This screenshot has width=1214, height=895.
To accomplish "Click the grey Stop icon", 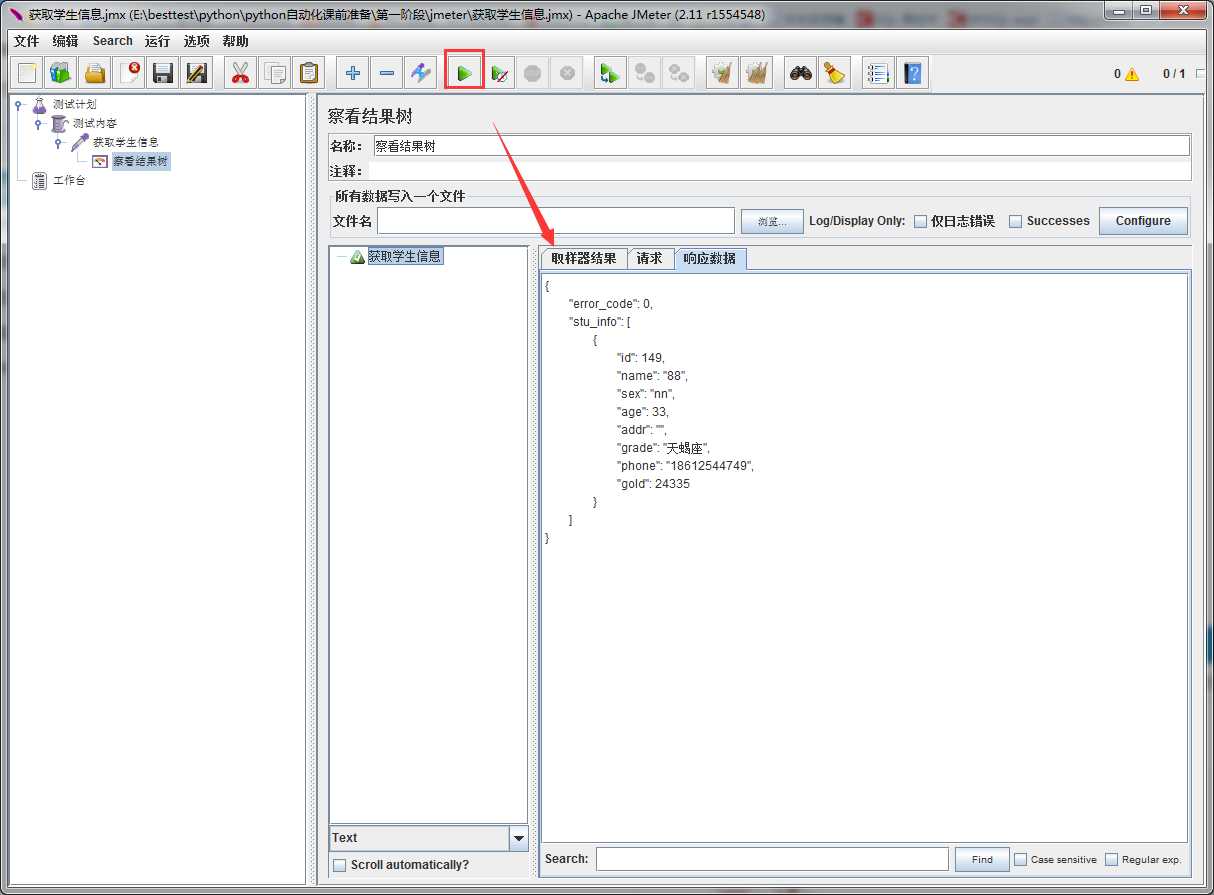I will pos(534,73).
